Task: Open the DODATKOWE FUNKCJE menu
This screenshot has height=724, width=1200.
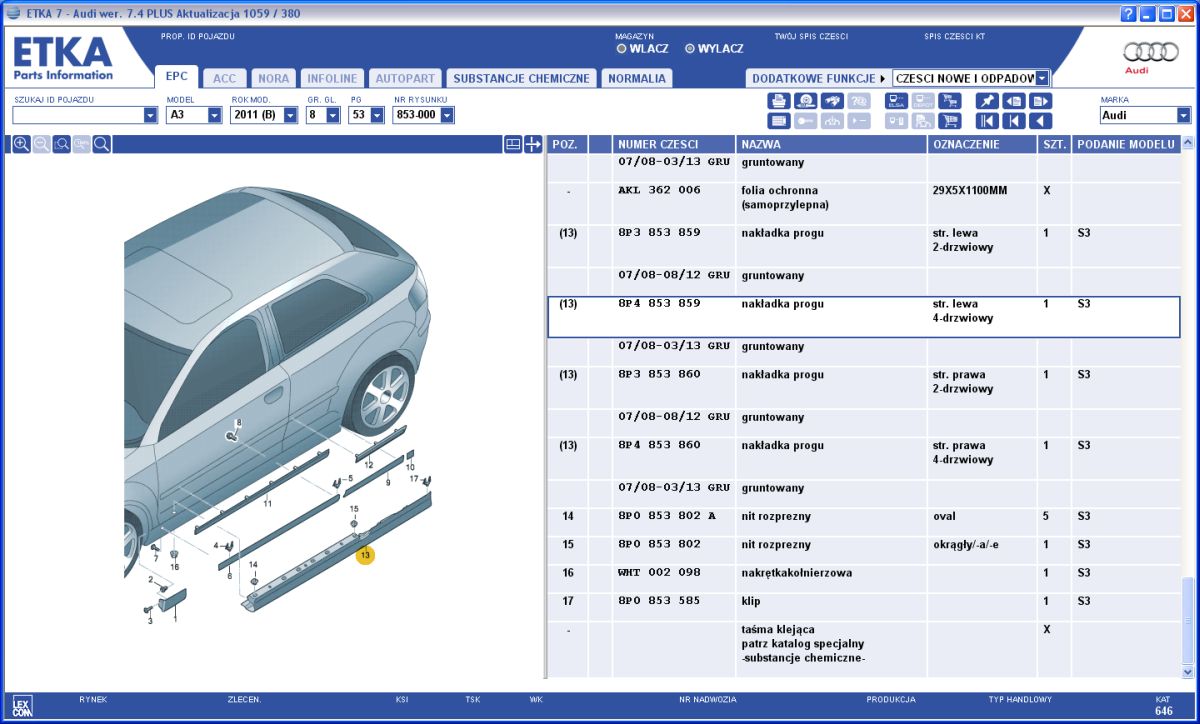Action: (819, 78)
